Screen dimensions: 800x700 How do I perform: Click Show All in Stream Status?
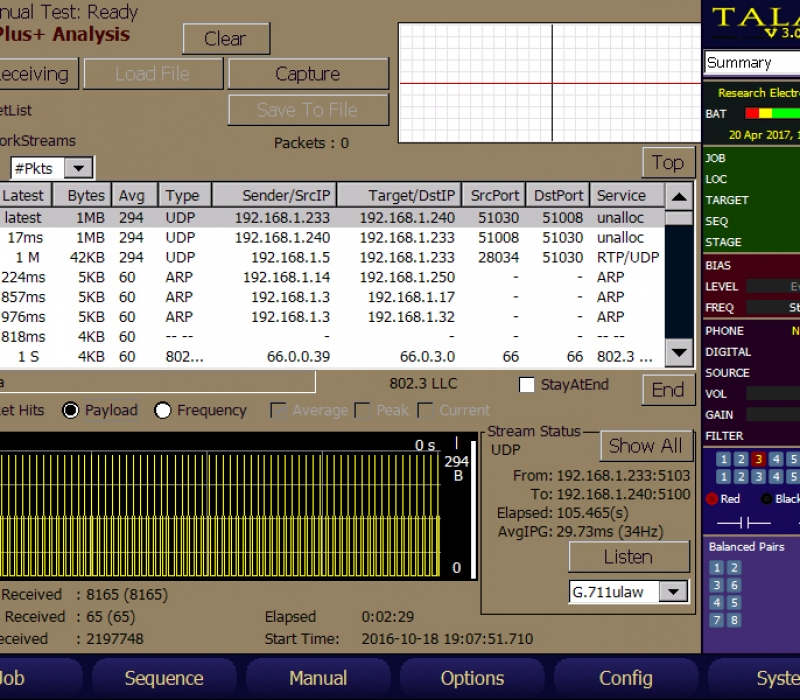click(x=646, y=446)
